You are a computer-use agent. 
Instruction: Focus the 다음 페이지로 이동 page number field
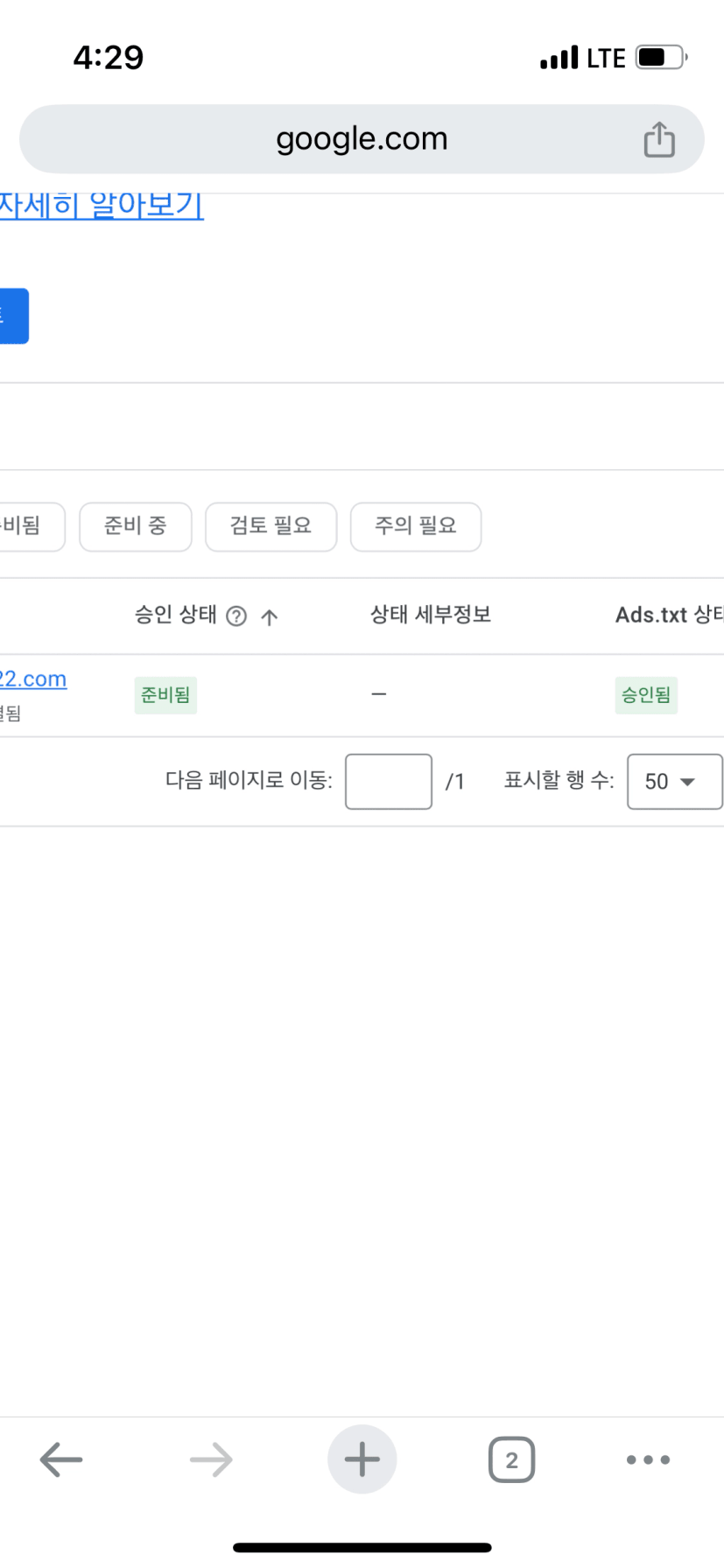tap(389, 781)
